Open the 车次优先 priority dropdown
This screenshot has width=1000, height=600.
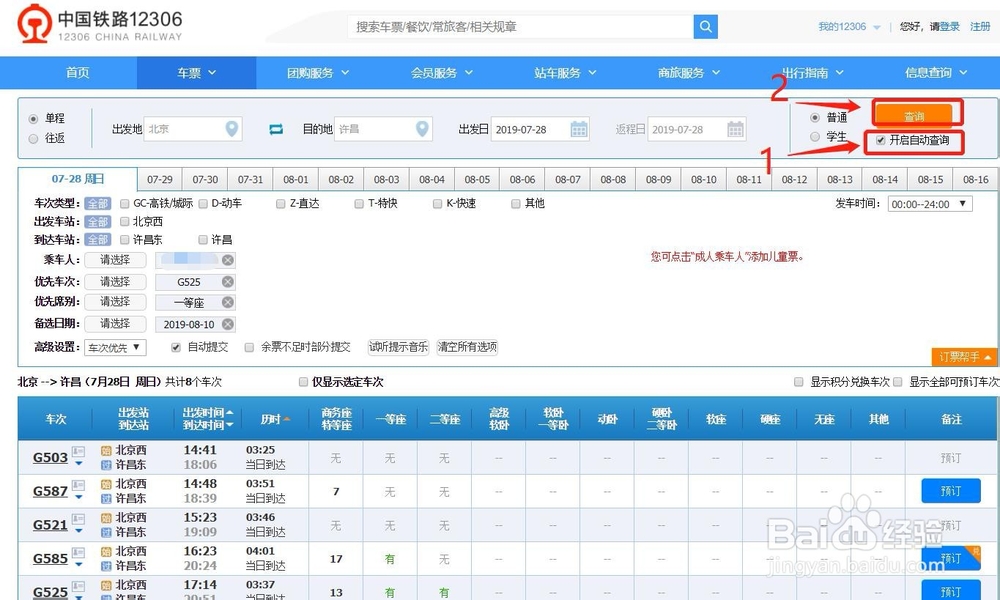114,346
